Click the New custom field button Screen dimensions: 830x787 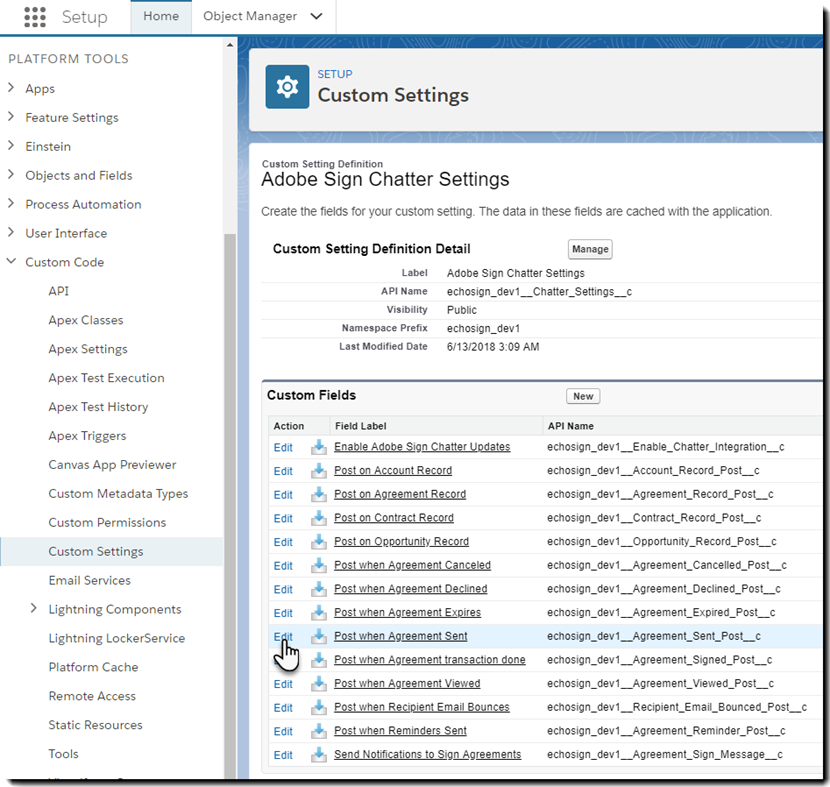[x=583, y=396]
